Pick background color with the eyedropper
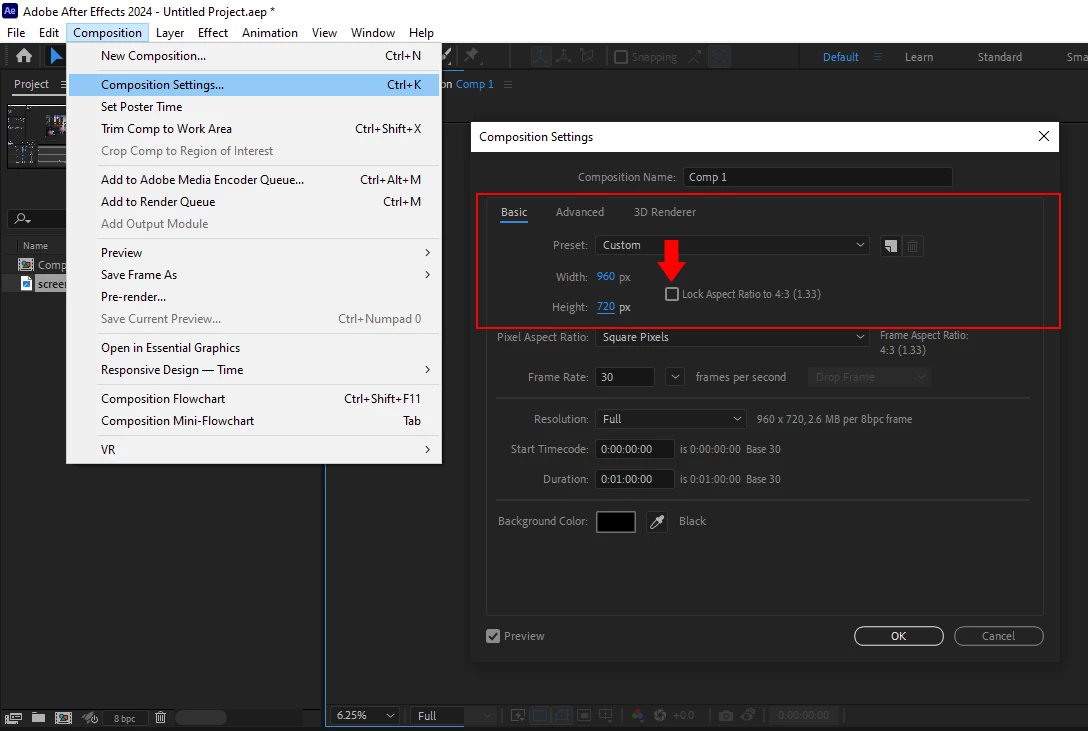Screen dimensions: 1088x731 [656, 522]
